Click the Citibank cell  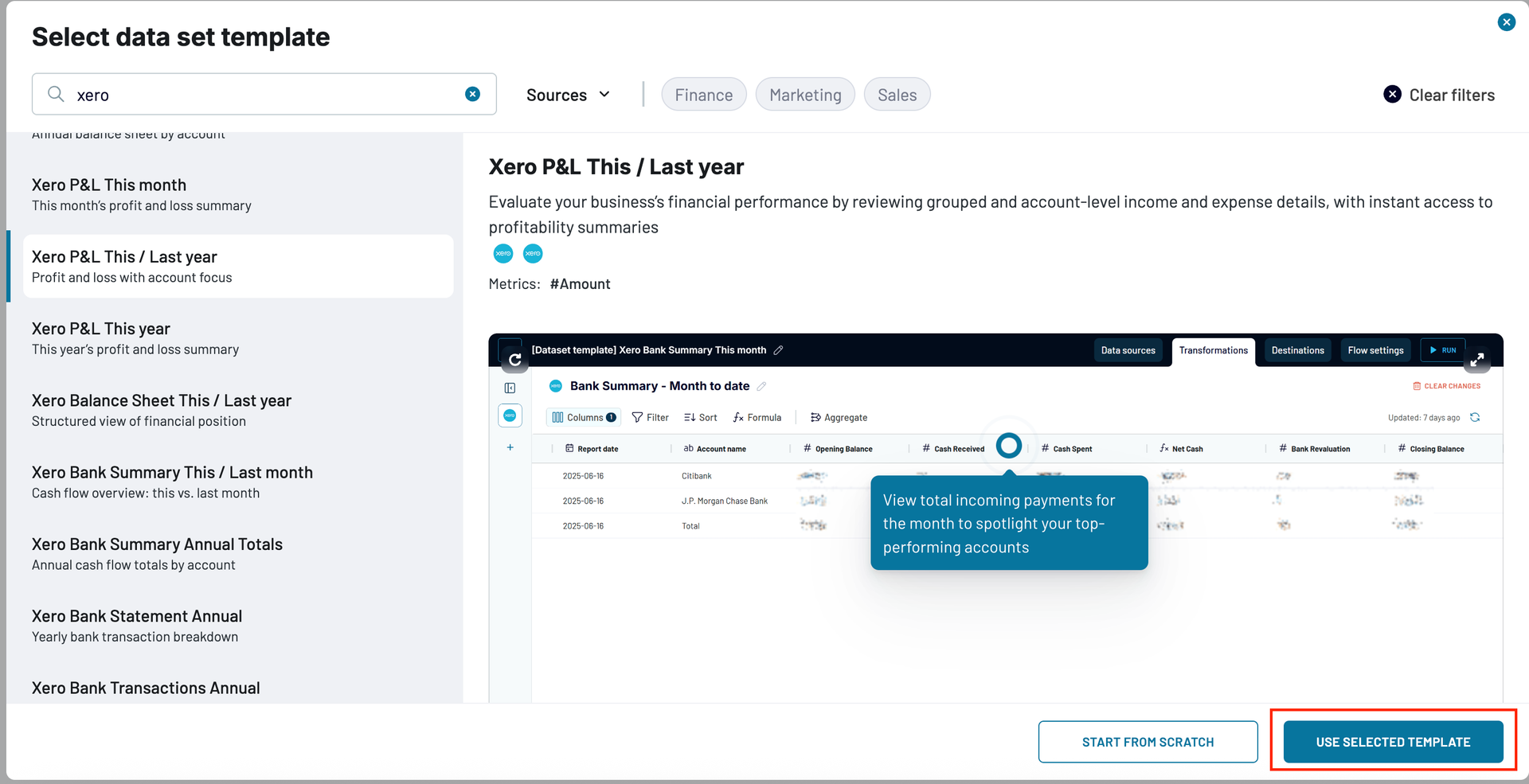tap(696, 476)
